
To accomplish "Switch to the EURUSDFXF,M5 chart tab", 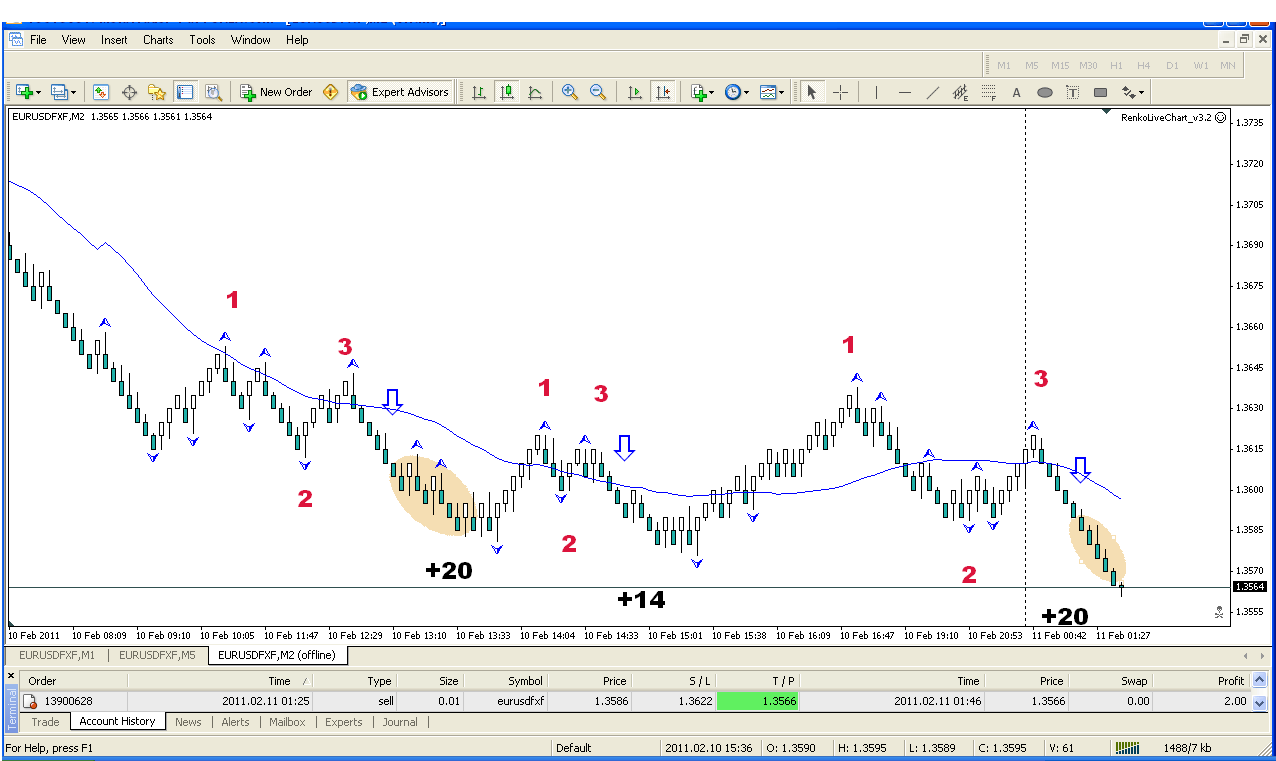I will [x=159, y=656].
